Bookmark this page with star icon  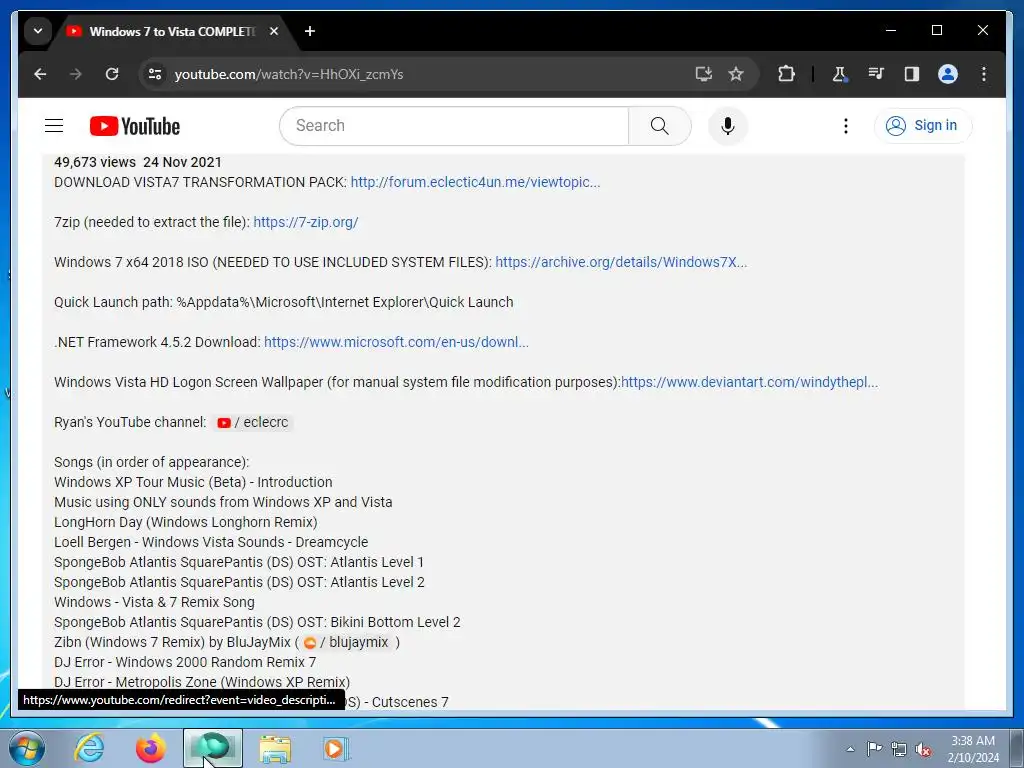tap(736, 74)
